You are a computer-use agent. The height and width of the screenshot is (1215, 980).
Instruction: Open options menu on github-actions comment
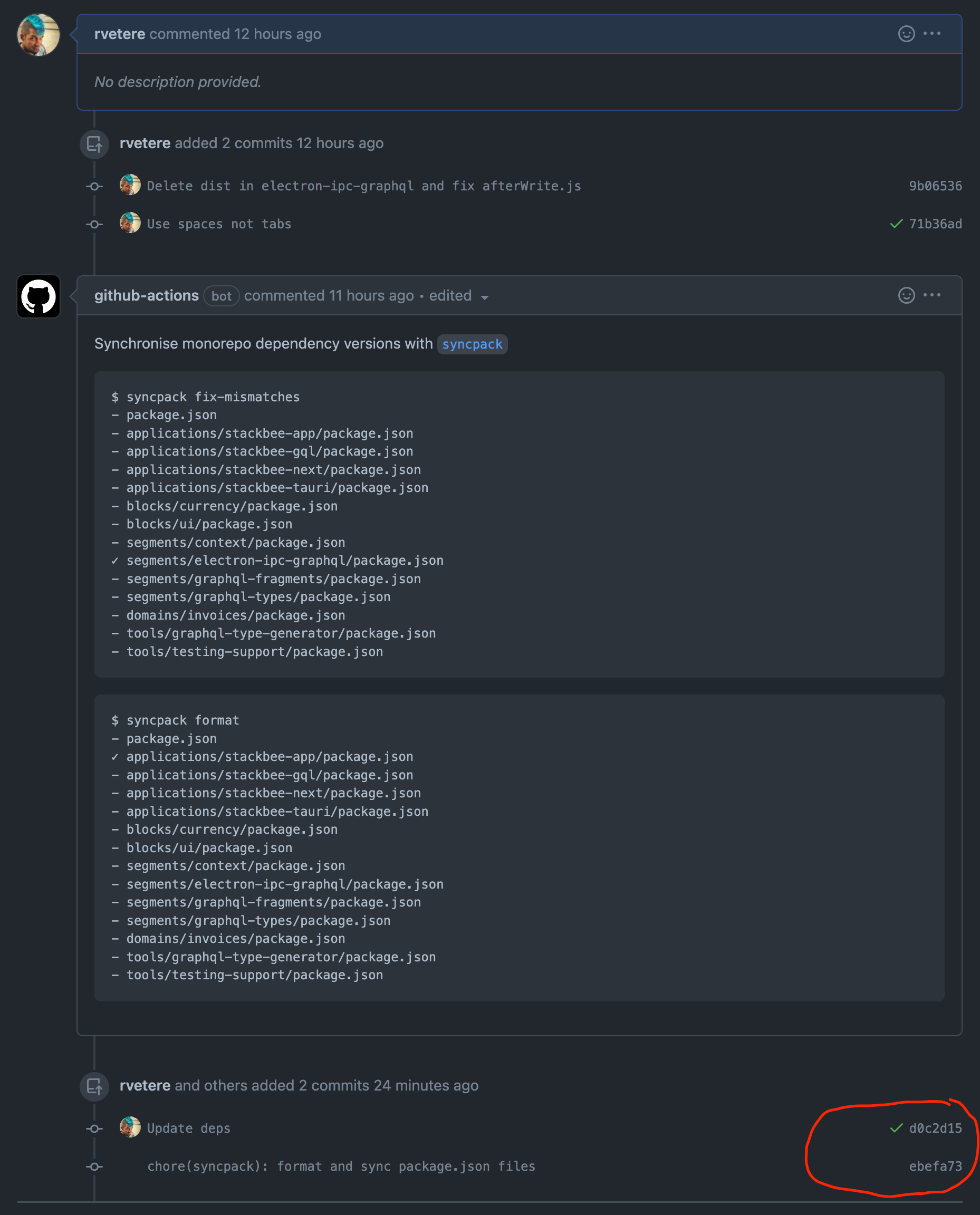coord(931,295)
